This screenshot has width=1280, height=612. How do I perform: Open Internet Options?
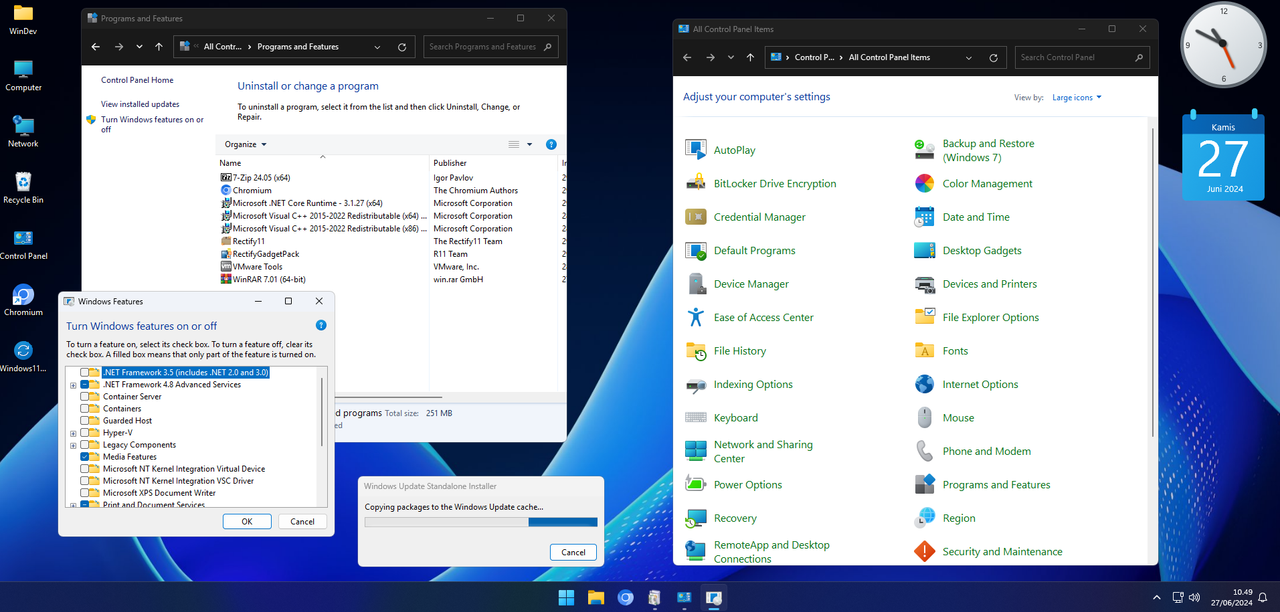pos(967,384)
